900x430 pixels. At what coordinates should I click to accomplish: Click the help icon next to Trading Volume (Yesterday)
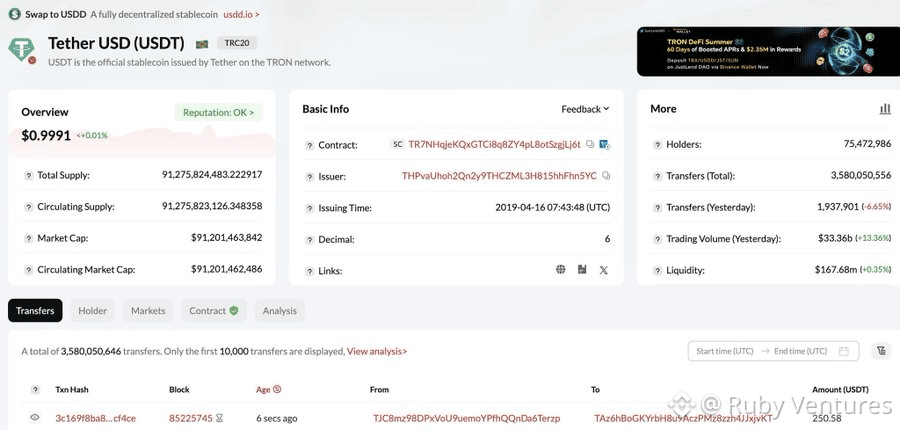(x=657, y=239)
